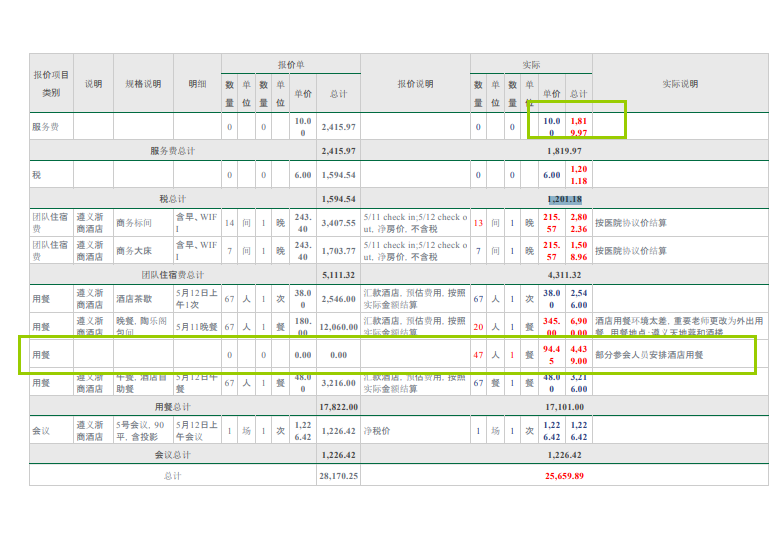783x533 pixels.
Task: Select the quoted total 12,060.00 cell
Action: (338, 327)
